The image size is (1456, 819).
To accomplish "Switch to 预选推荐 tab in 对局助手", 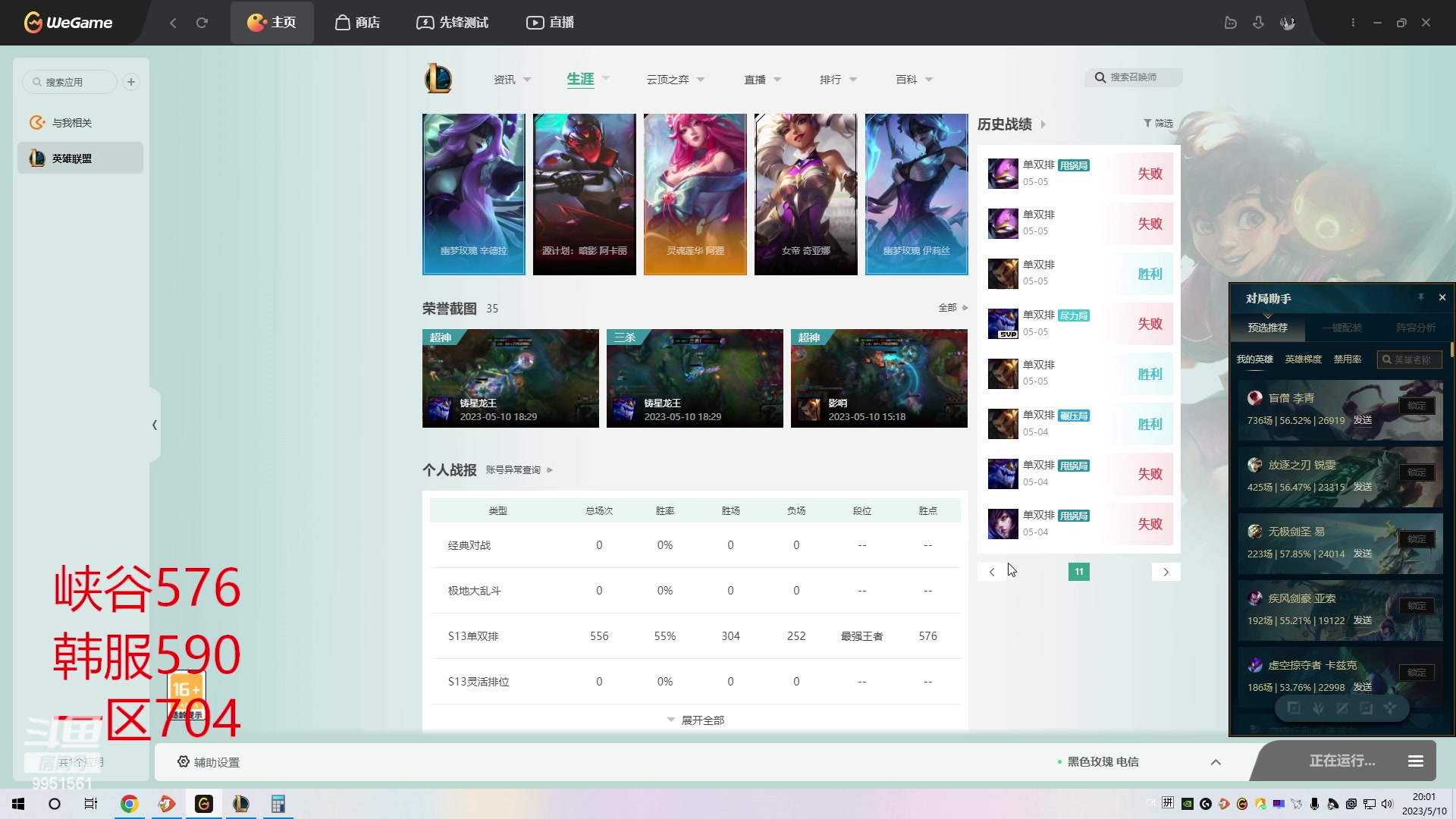I will 1267,328.
